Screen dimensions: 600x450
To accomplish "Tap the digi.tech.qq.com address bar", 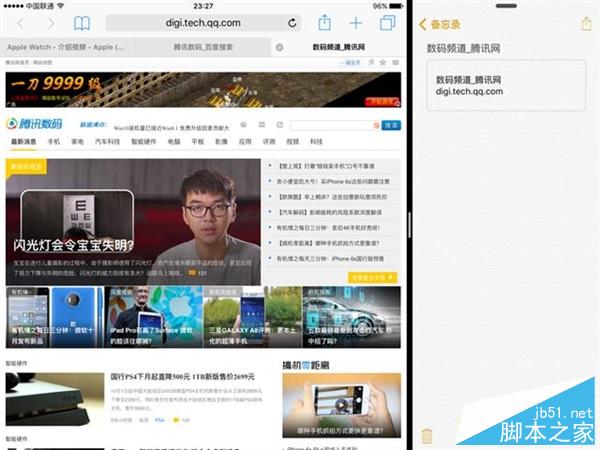I will pyautogui.click(x=203, y=23).
